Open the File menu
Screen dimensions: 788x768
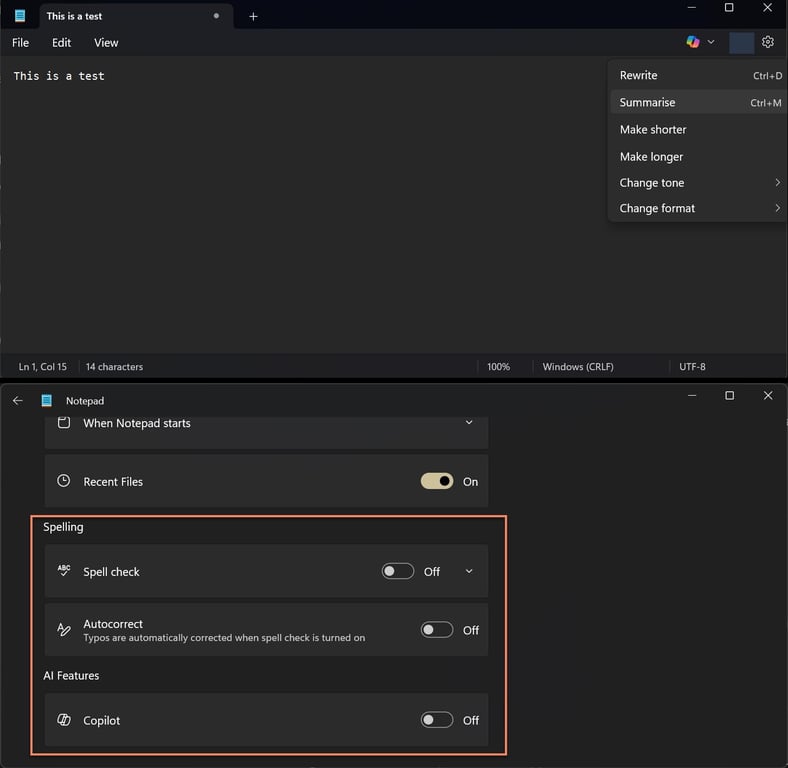tap(21, 43)
